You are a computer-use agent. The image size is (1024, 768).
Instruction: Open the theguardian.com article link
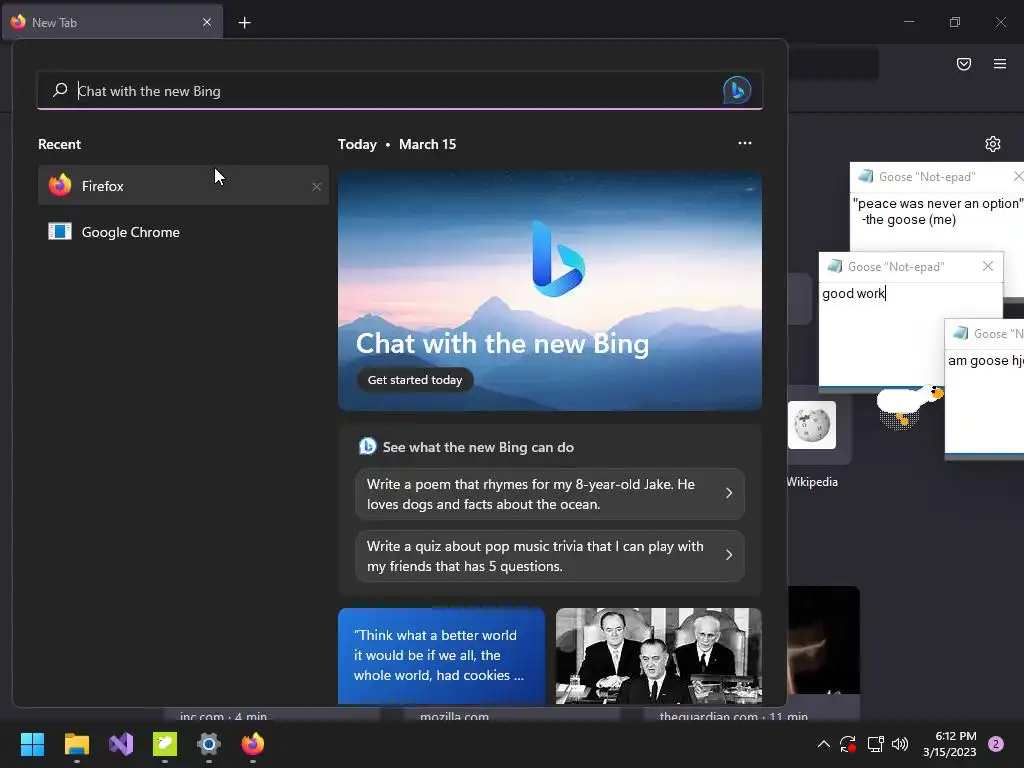[x=733, y=716]
